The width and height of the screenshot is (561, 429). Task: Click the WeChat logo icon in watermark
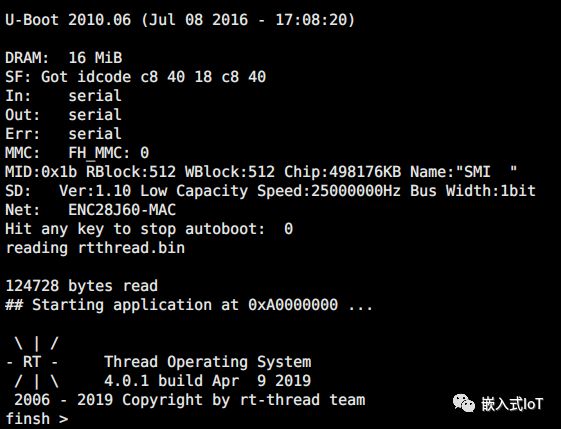[x=464, y=403]
